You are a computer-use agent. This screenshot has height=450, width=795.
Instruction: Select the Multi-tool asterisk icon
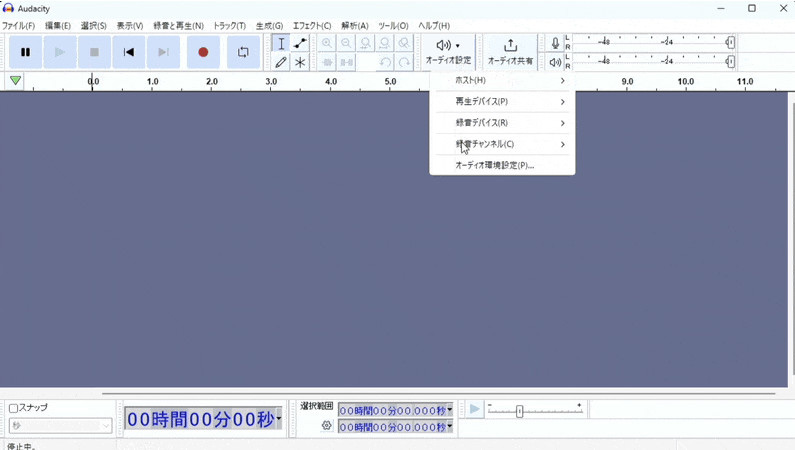coord(300,62)
